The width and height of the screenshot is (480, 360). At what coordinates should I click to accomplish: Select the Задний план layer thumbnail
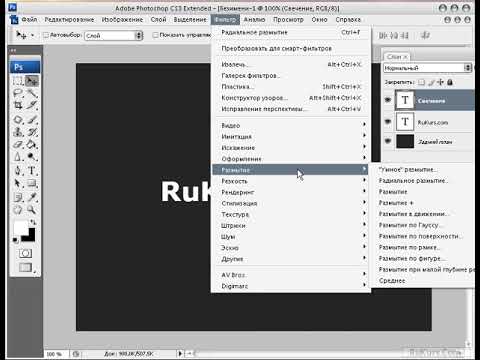[x=405, y=142]
